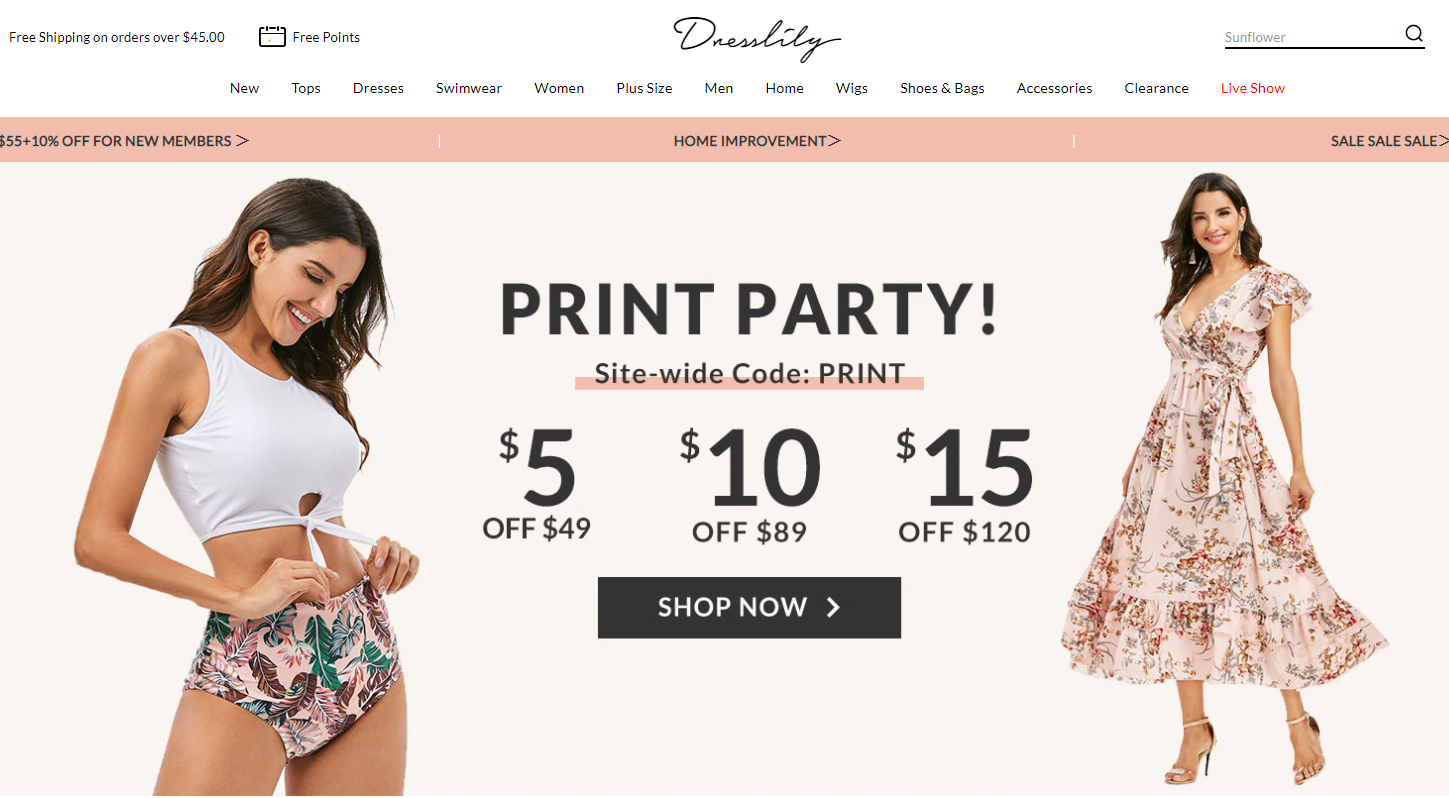The image size is (1449, 798).
Task: Click the Shop Now button
Action: click(x=749, y=607)
